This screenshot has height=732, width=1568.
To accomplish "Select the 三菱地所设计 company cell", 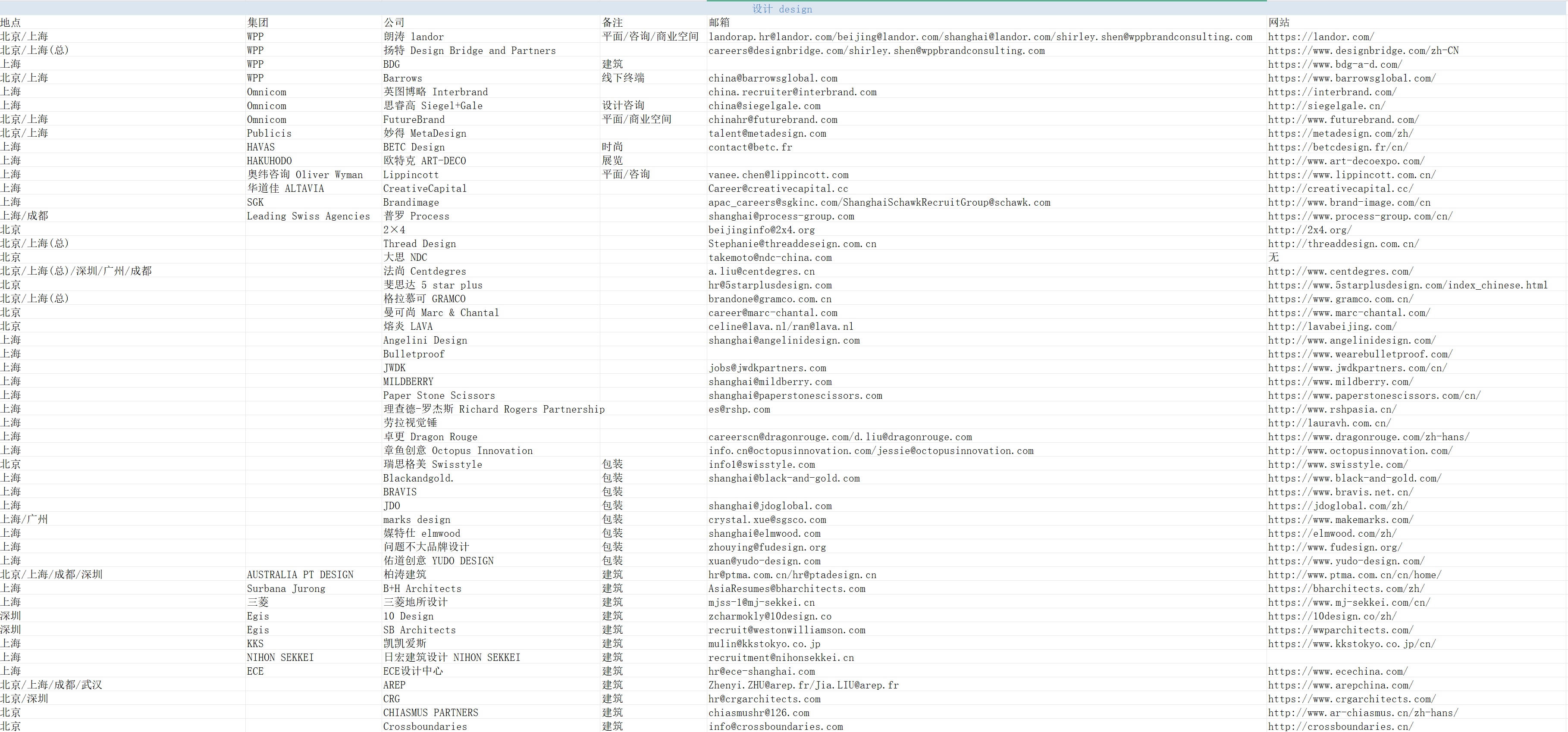I will tap(415, 602).
